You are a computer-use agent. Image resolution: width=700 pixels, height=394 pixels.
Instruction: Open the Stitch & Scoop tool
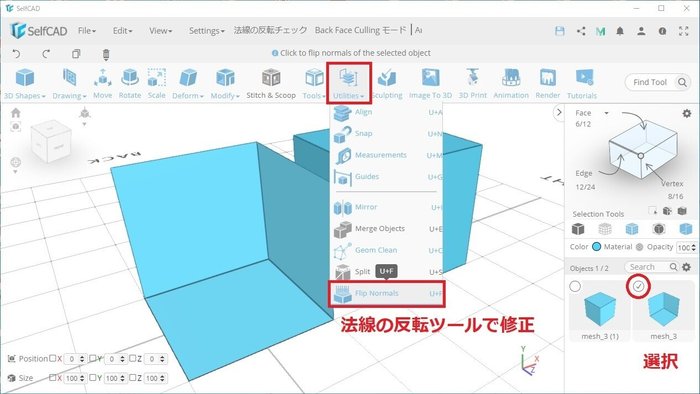pos(271,83)
